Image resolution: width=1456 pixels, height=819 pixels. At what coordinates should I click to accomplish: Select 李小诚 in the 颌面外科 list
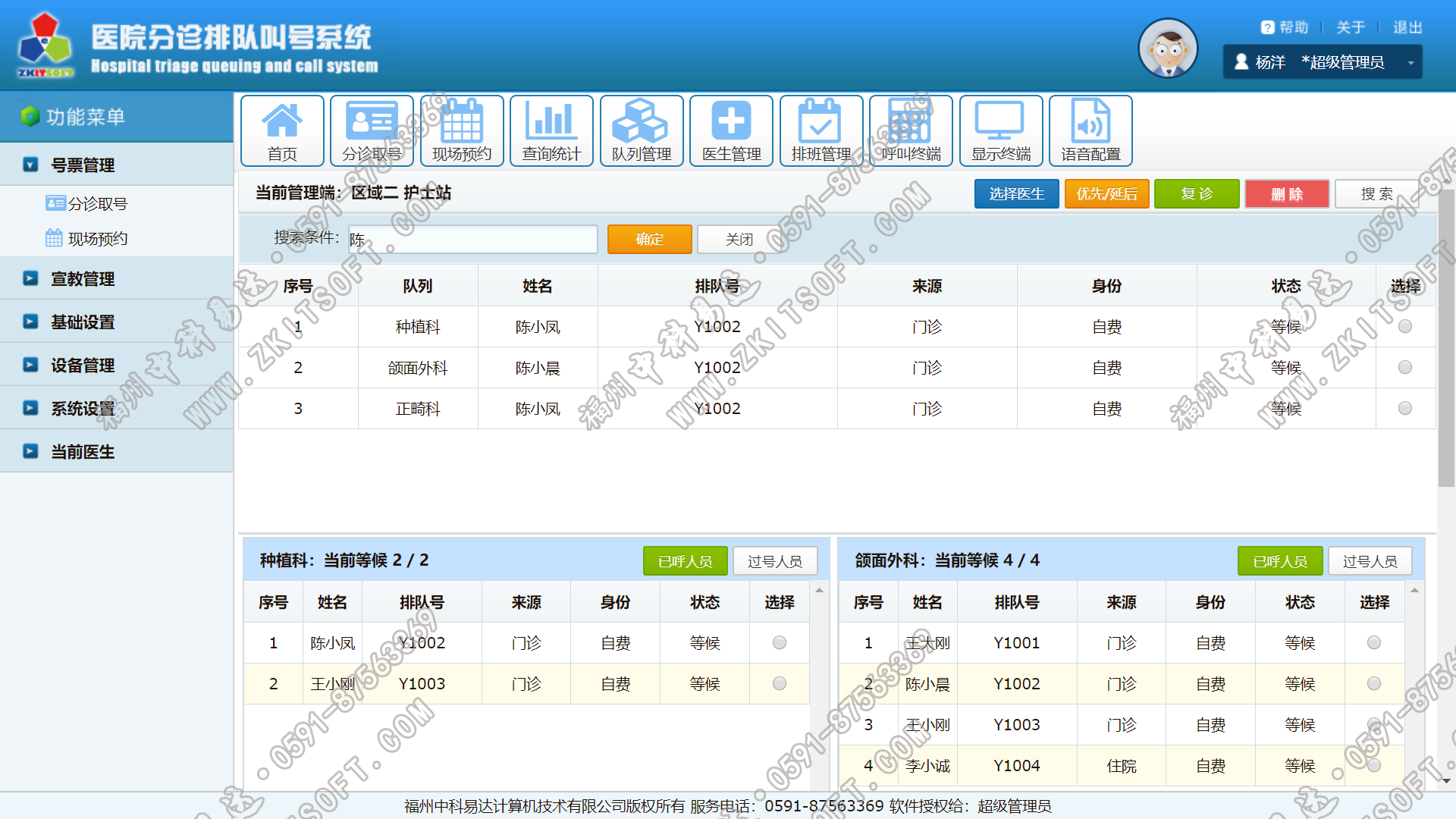pyautogui.click(x=1373, y=765)
